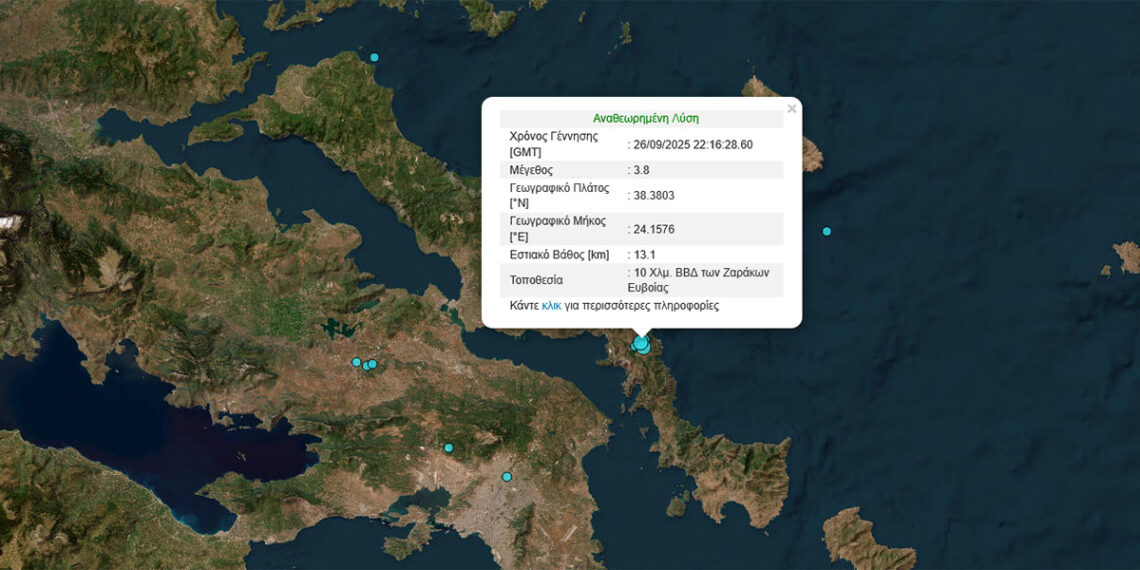Close the earthquake info popup
Viewport: 1140px width, 570px height.
pyautogui.click(x=791, y=109)
